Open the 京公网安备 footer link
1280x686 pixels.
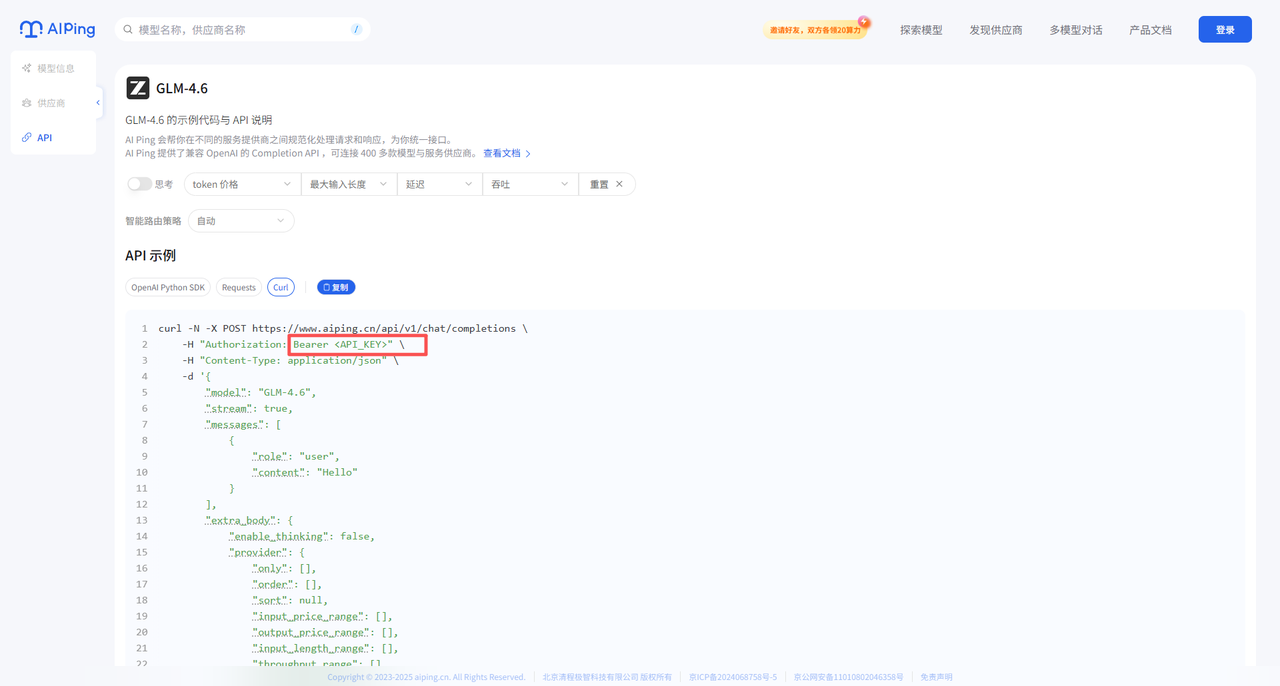(848, 677)
